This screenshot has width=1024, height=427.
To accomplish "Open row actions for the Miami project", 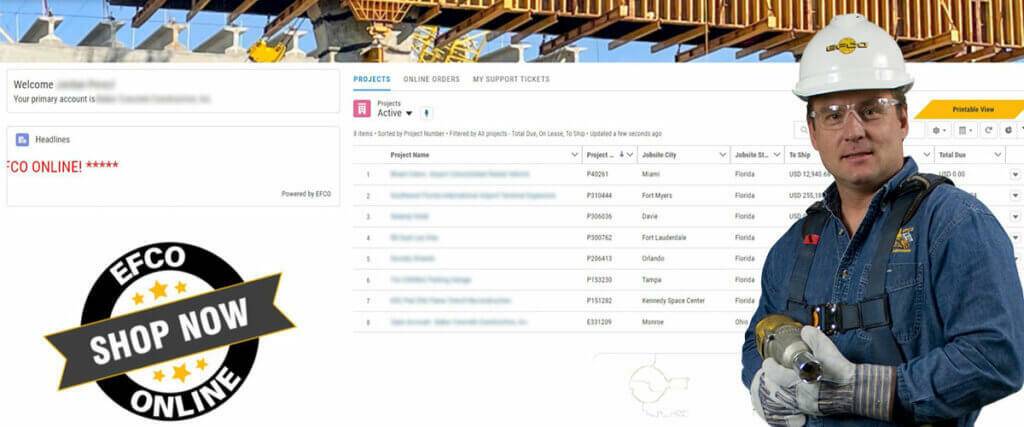I will click(1015, 174).
